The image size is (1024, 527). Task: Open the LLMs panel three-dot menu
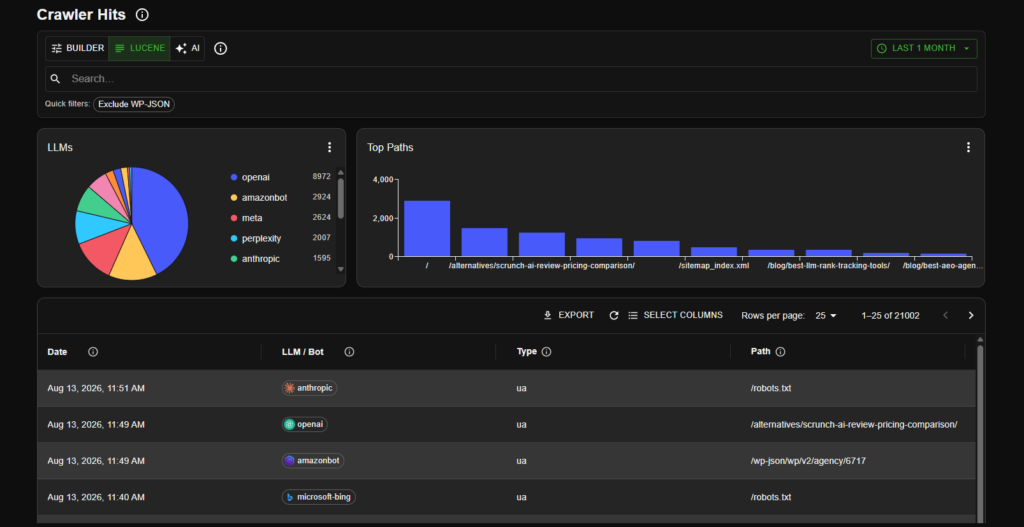coord(330,148)
